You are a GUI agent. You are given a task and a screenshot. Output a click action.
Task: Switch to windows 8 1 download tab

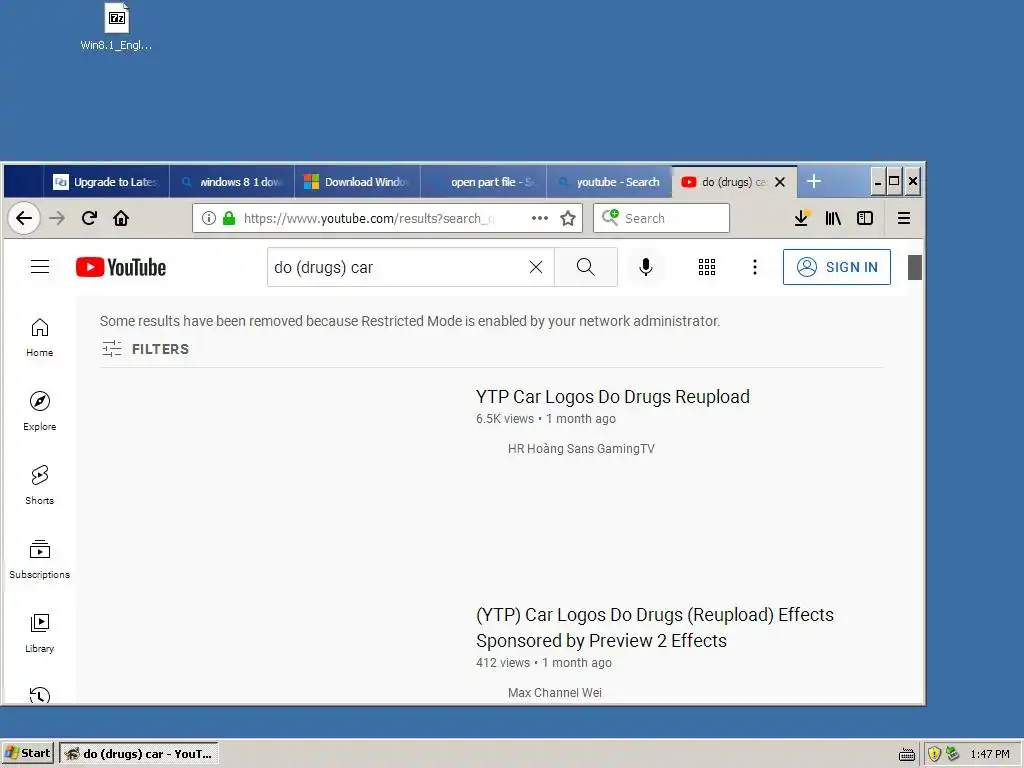coord(232,182)
